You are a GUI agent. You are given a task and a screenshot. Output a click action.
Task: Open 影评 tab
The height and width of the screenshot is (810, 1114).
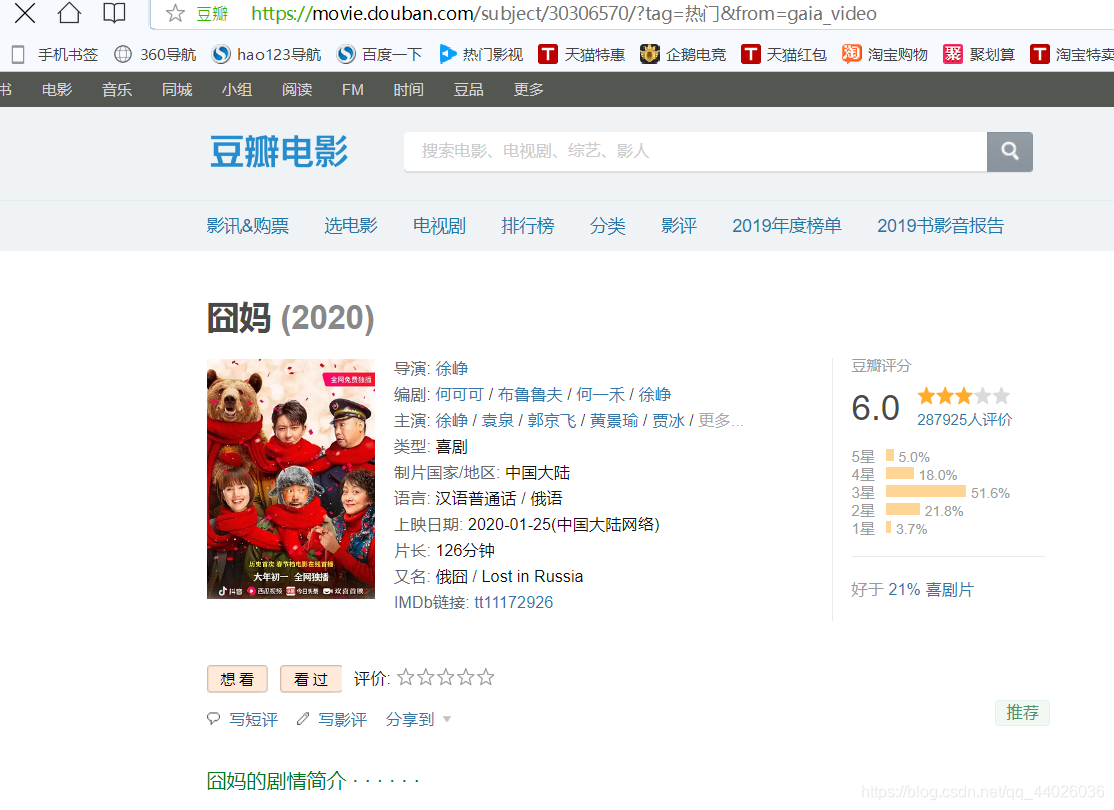678,226
